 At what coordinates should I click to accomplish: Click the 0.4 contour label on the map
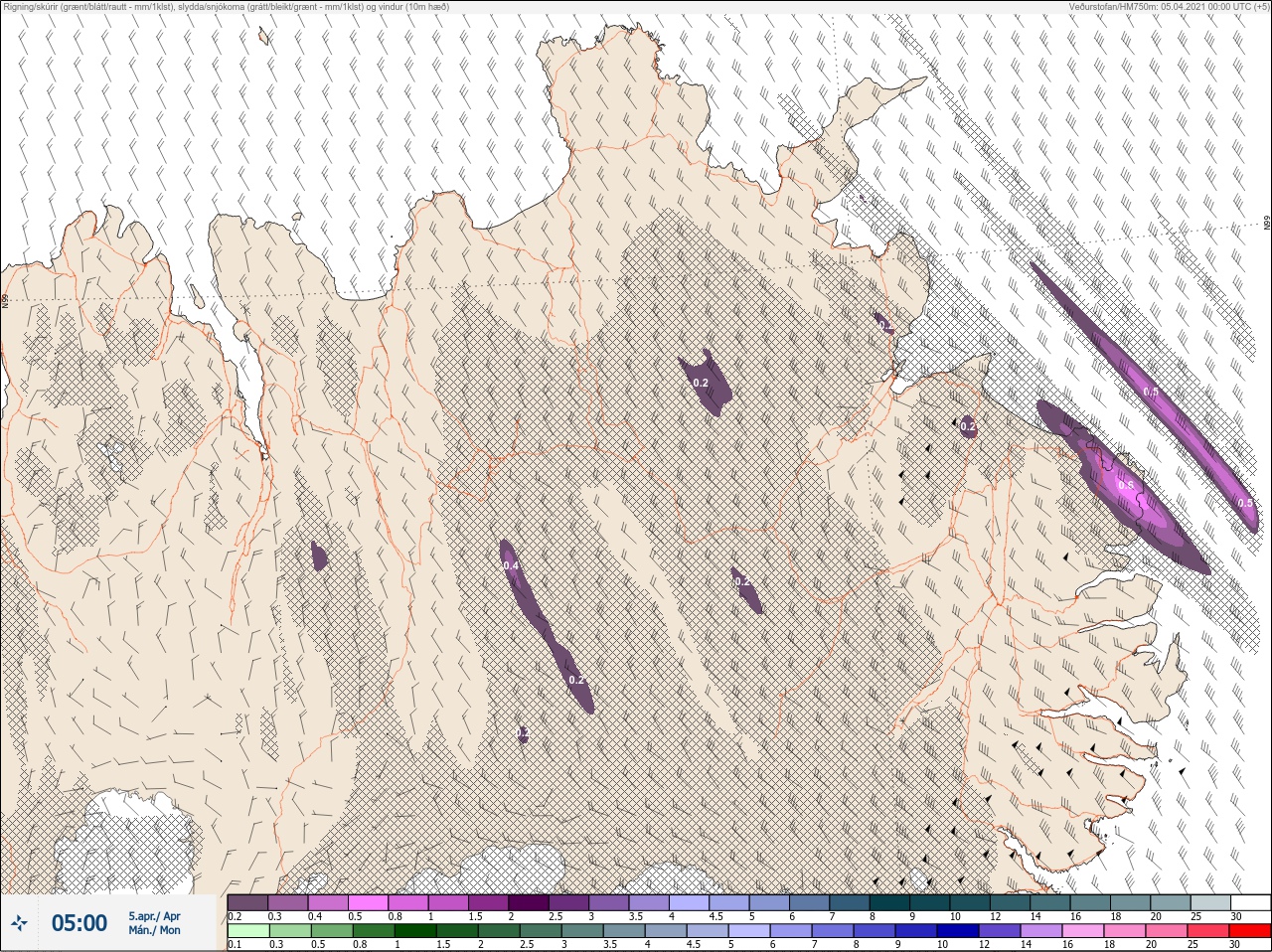[x=510, y=566]
